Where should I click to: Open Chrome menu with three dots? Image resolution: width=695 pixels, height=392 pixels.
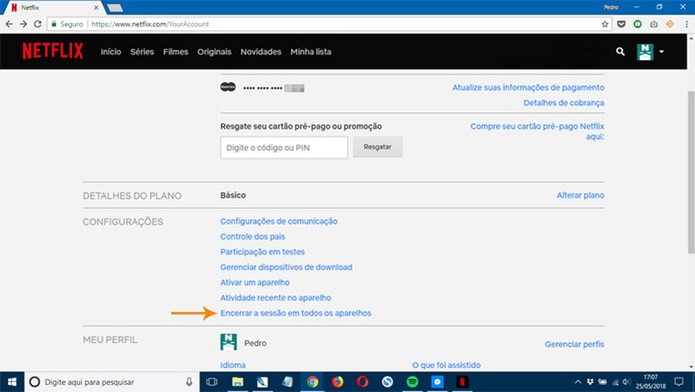pos(687,24)
